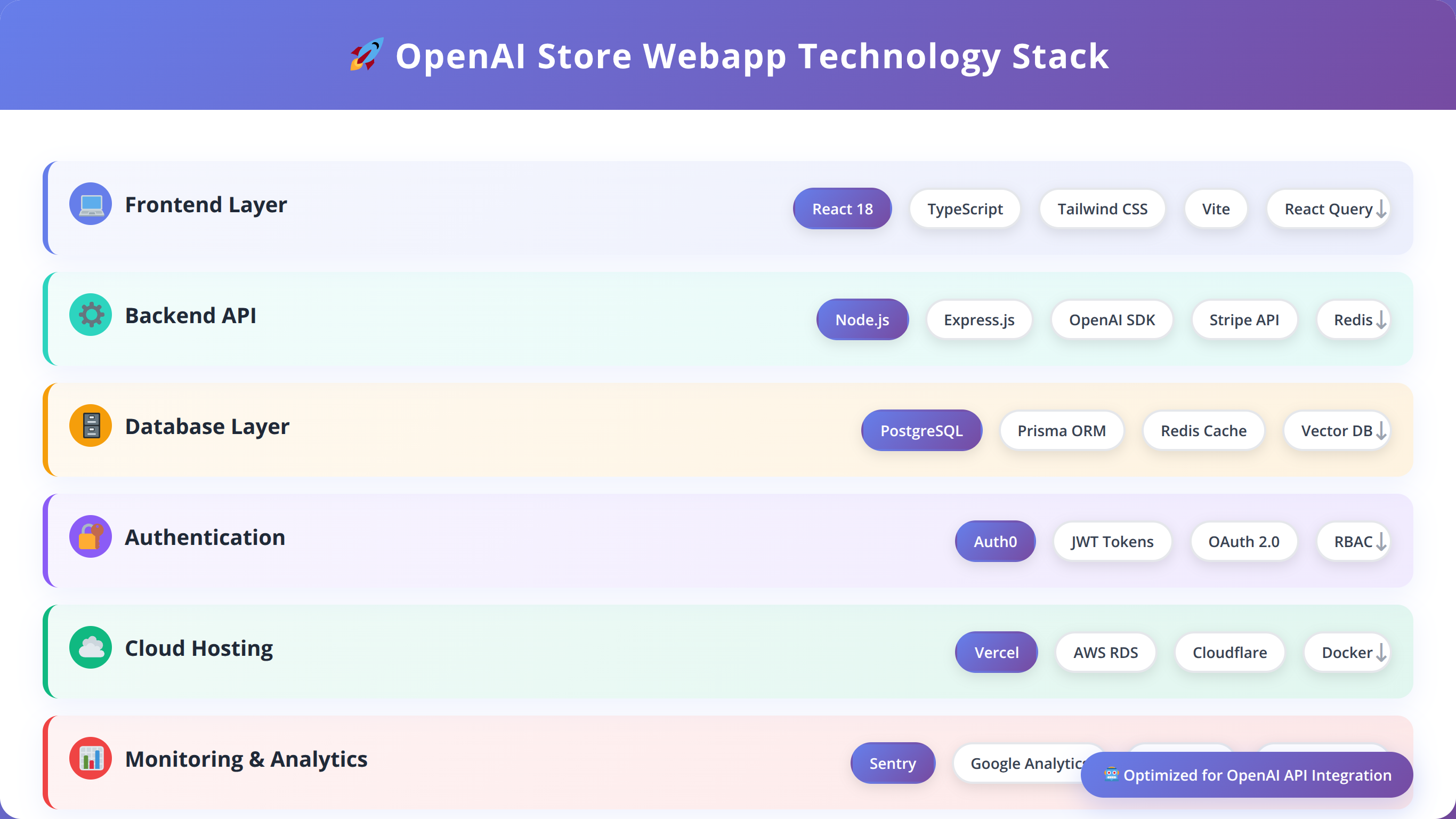
Task: Click the Optimized for OpenAI API Integration badge
Action: (1247, 774)
